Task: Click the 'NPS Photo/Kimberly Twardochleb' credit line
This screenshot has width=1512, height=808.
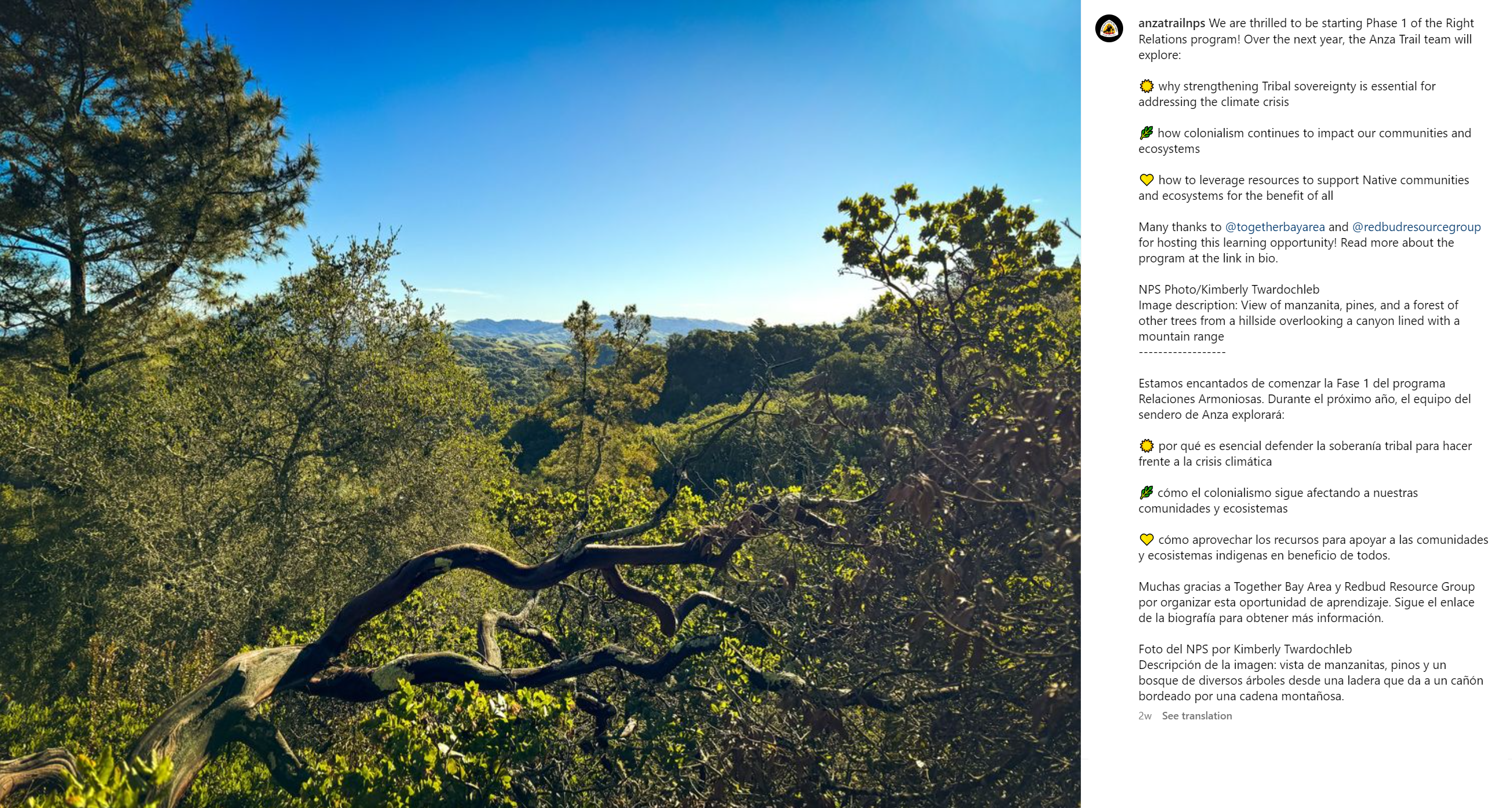Action: 1229,289
